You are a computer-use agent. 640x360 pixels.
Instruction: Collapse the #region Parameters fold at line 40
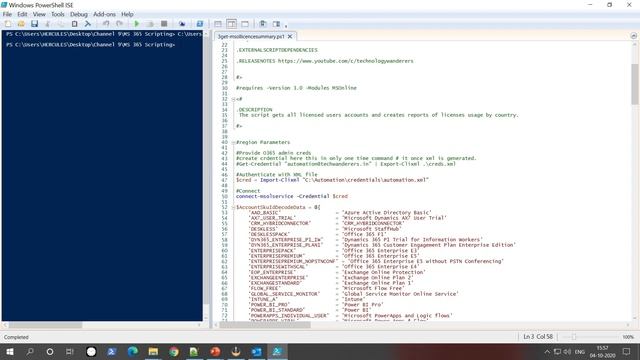(233, 142)
